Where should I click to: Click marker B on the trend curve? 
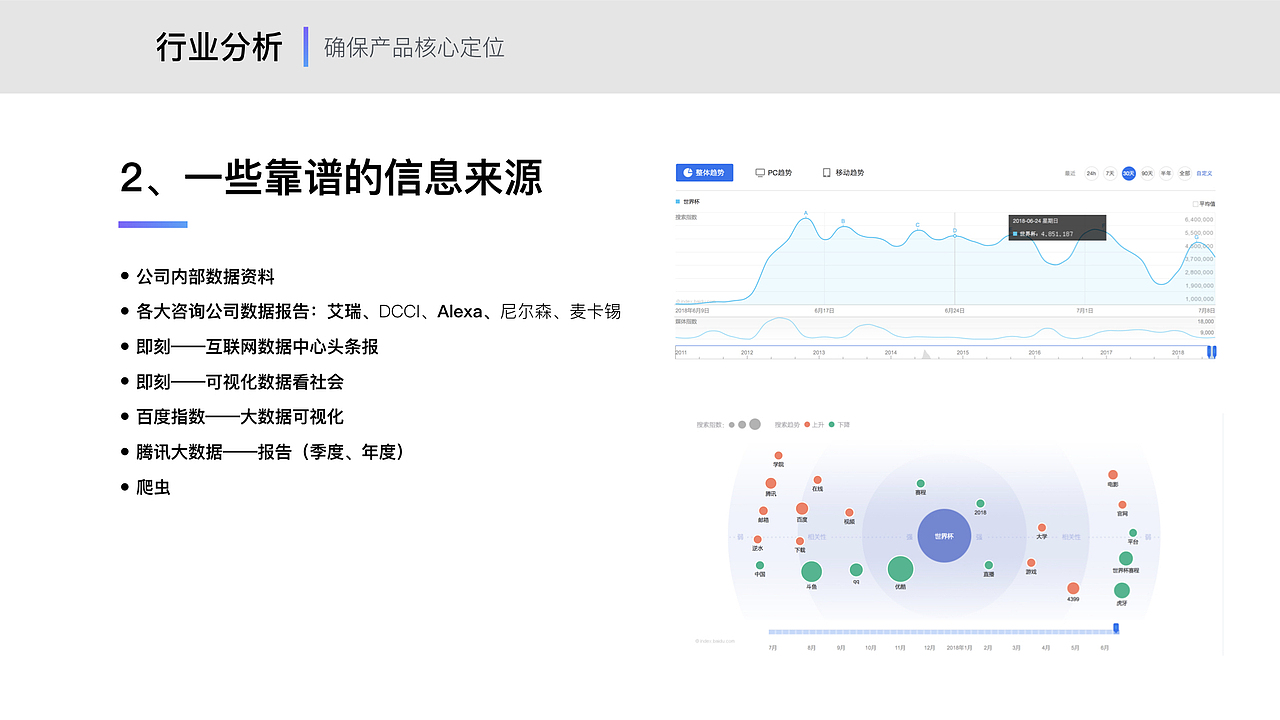pos(843,221)
